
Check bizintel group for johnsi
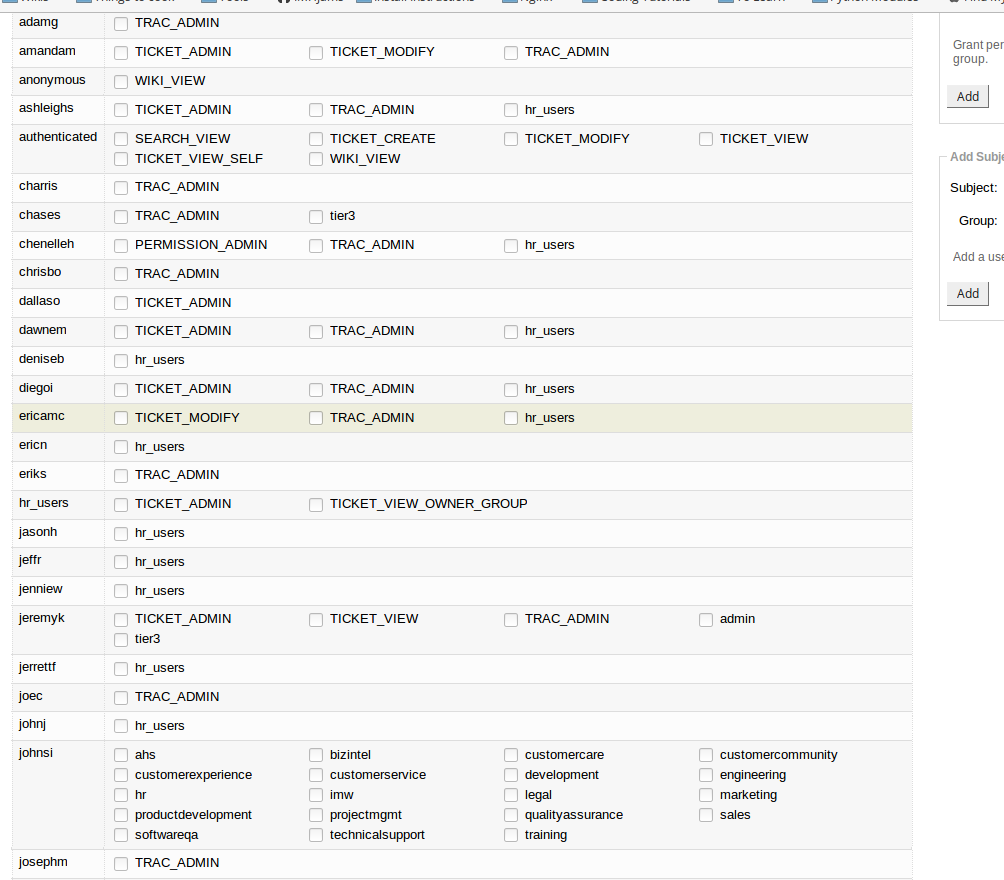coord(316,755)
